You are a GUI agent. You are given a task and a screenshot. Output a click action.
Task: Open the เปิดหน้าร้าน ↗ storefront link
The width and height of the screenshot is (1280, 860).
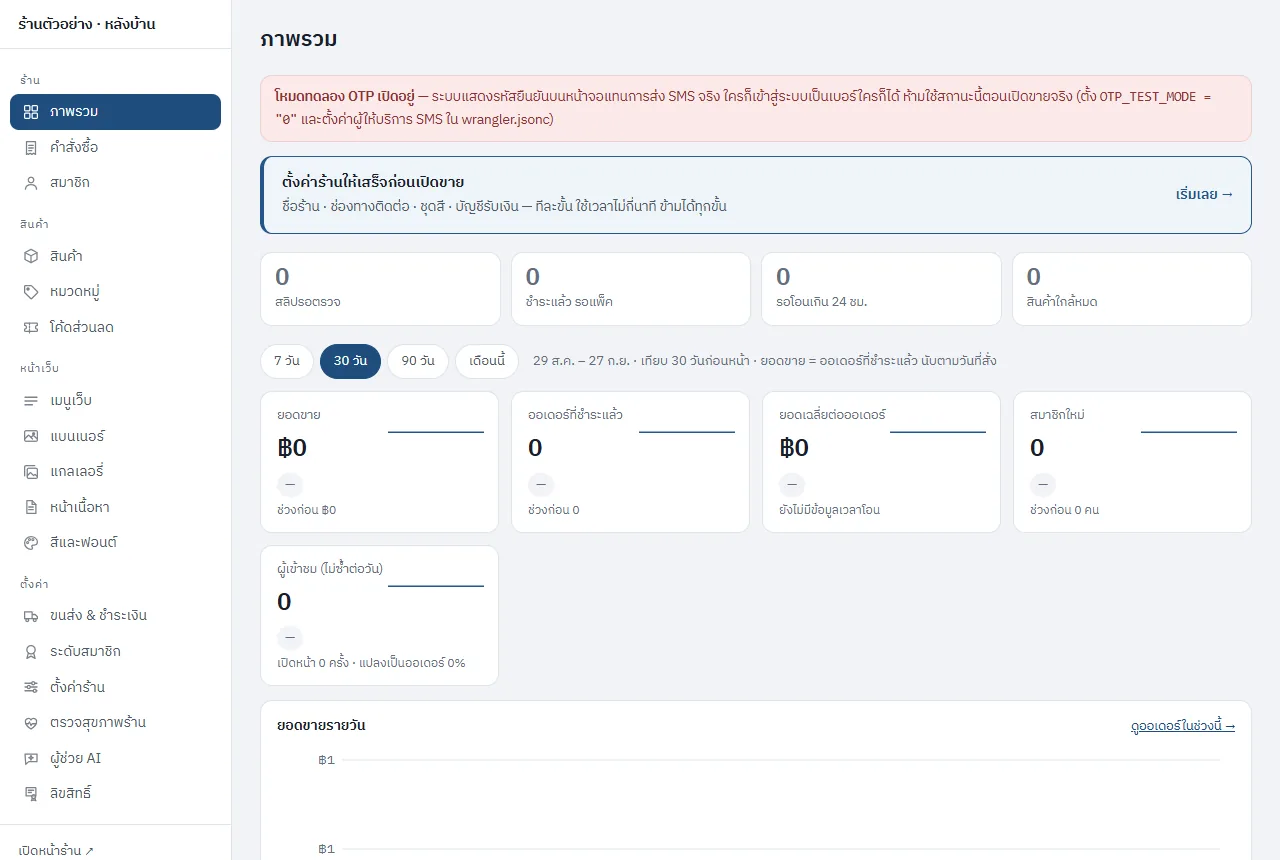click(56, 850)
